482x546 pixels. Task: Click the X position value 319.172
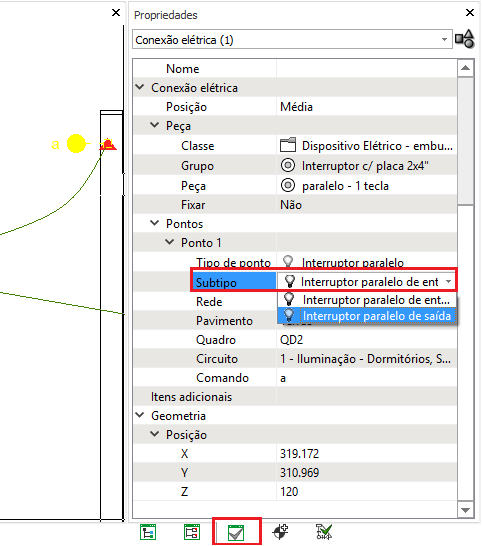(300, 454)
